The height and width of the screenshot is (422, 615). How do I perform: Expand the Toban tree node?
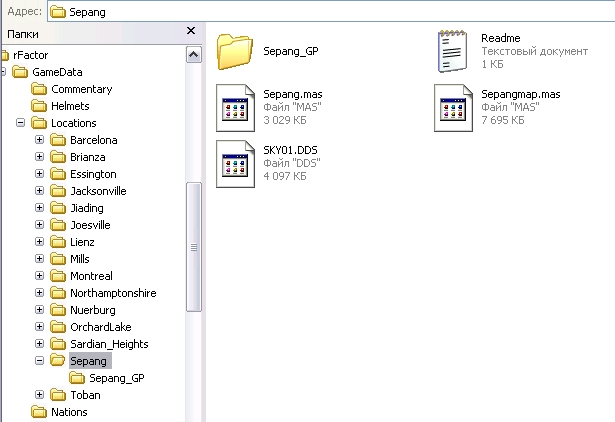coord(39,395)
